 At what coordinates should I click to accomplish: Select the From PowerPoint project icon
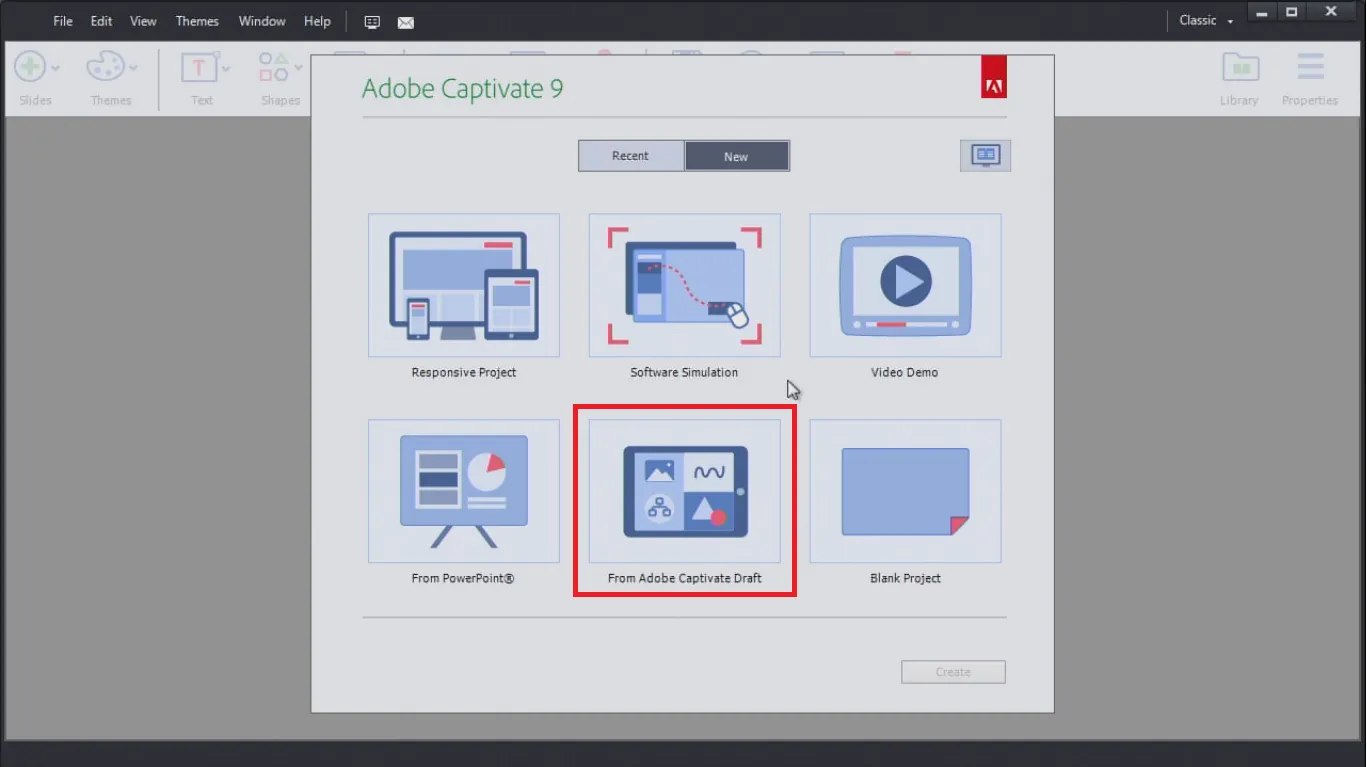[464, 491]
